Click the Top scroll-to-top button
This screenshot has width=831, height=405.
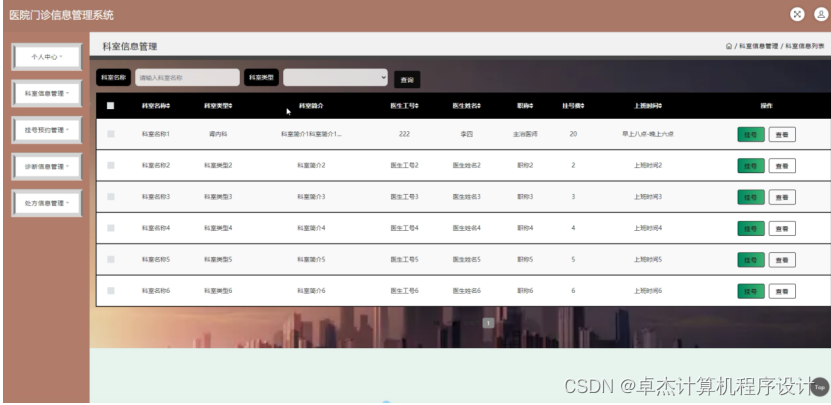[x=819, y=387]
